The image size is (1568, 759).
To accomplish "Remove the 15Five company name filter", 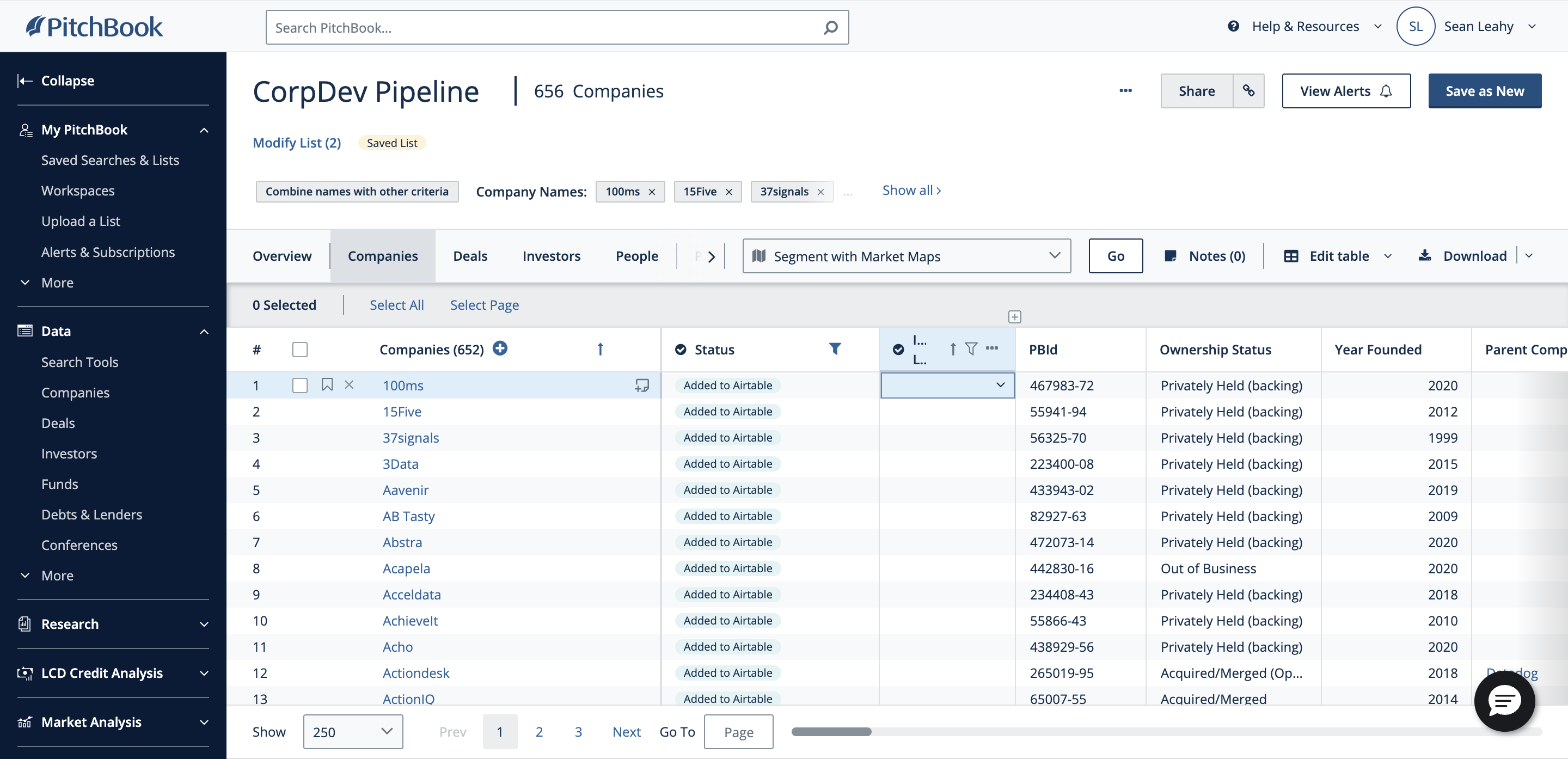I will tap(728, 192).
